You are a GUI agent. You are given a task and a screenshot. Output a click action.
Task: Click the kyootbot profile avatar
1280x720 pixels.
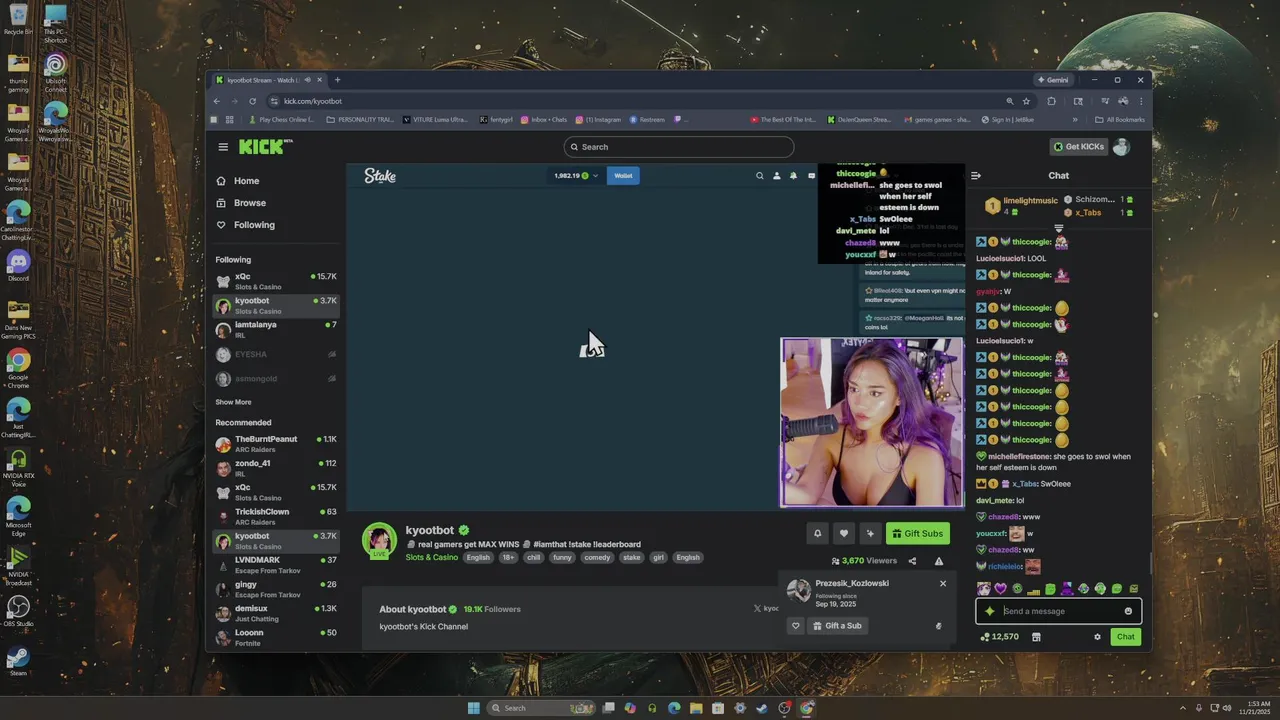379,540
